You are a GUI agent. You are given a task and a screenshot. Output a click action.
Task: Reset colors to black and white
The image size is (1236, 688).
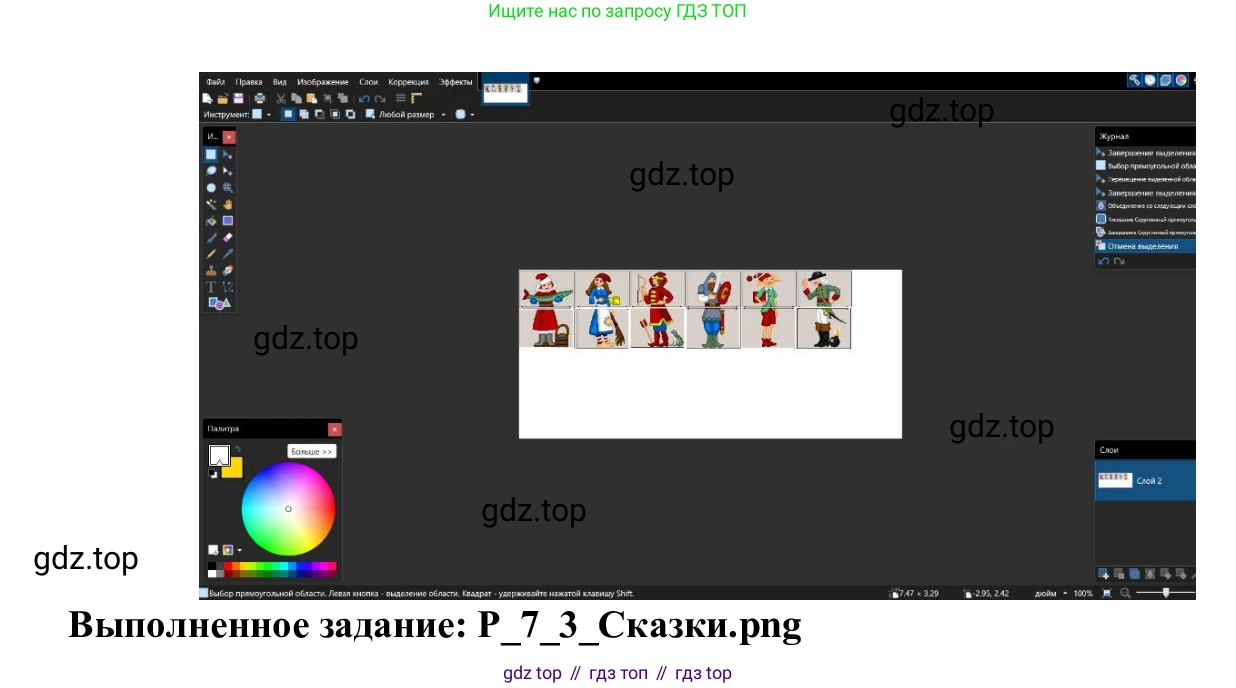pyautogui.click(x=213, y=473)
